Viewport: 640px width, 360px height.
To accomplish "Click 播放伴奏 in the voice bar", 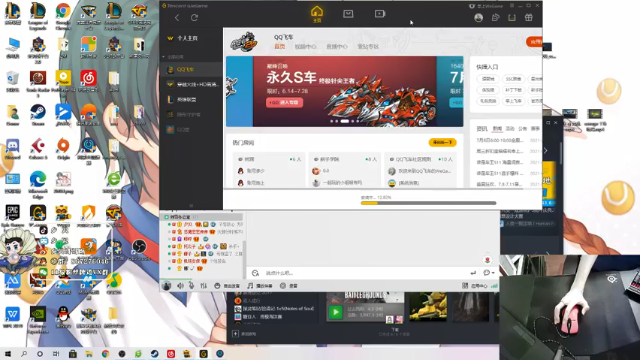I will pyautogui.click(x=260, y=286).
